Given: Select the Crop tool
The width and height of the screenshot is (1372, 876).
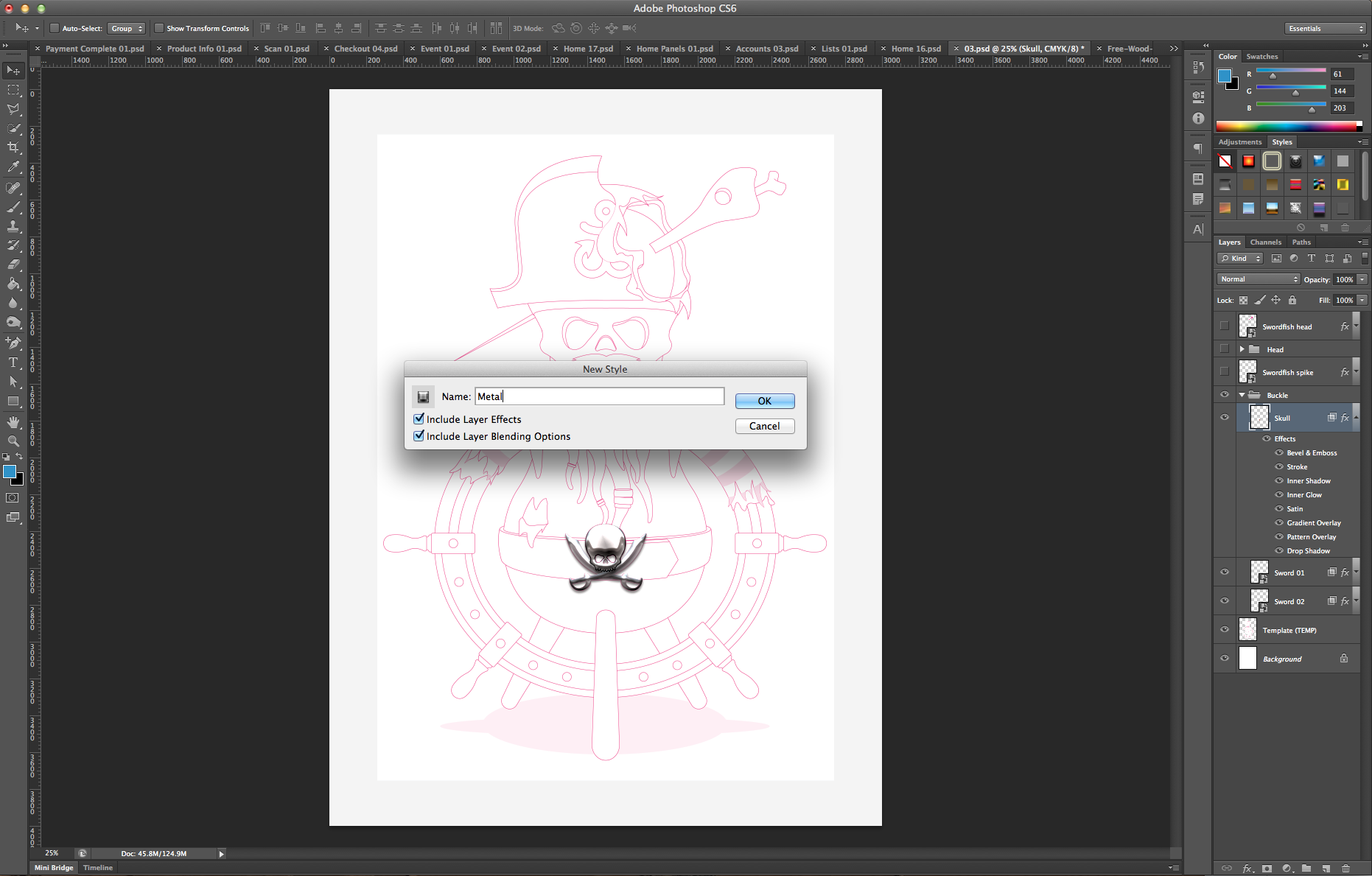Looking at the screenshot, I should pos(13,147).
